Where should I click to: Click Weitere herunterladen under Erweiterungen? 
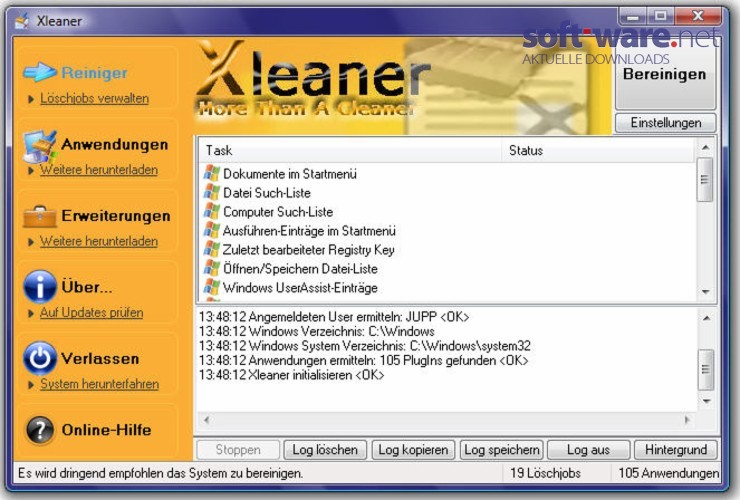[x=99, y=241]
